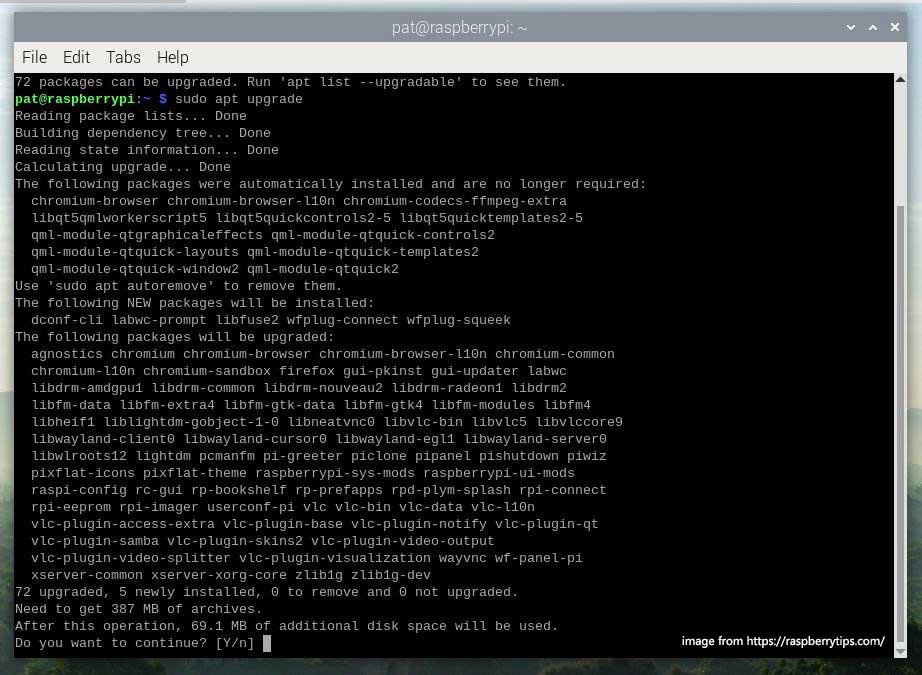Click the 'raspi-config' package name

pyautogui.click(x=79, y=491)
